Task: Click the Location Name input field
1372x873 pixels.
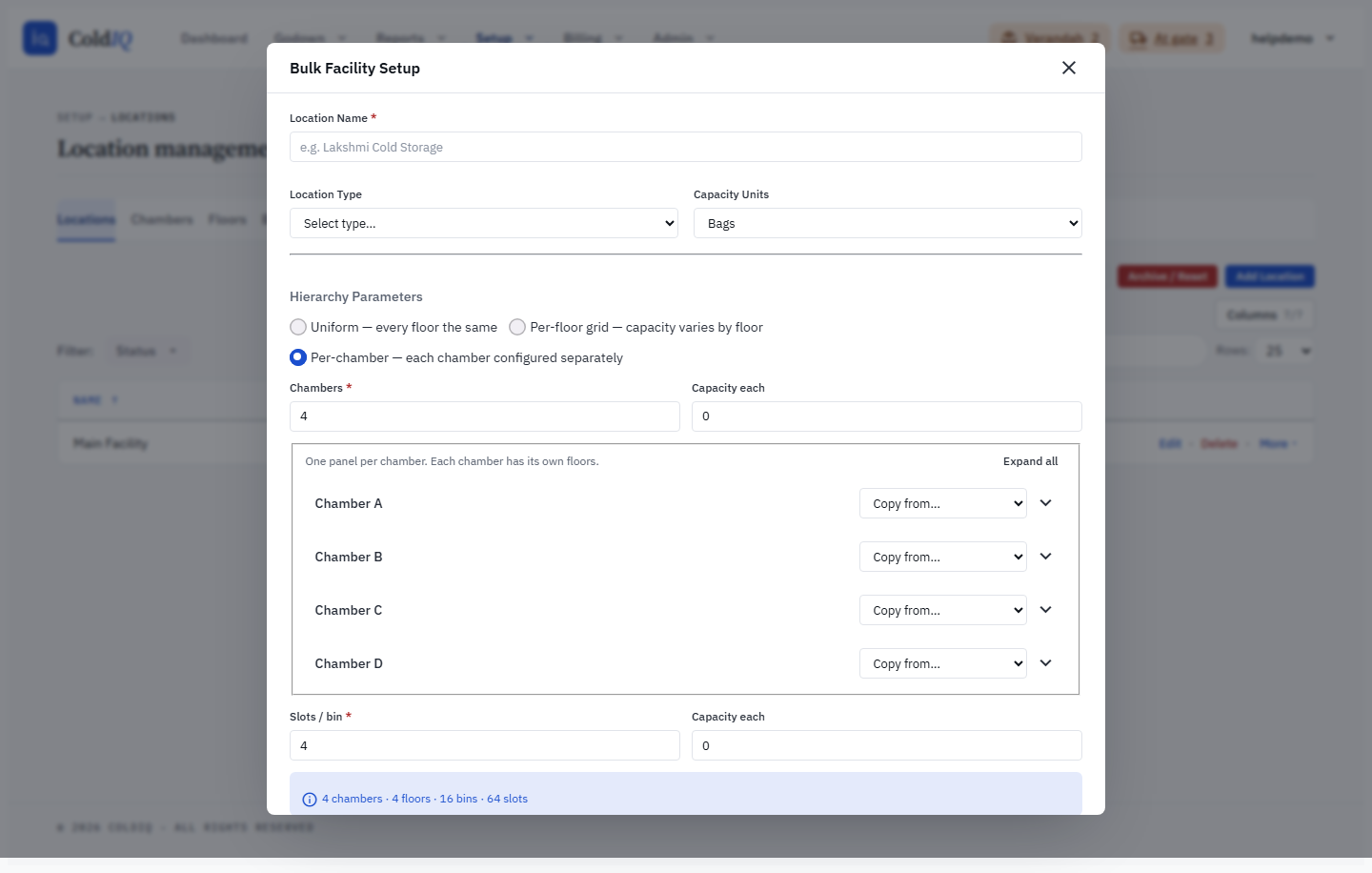Action: click(x=686, y=147)
